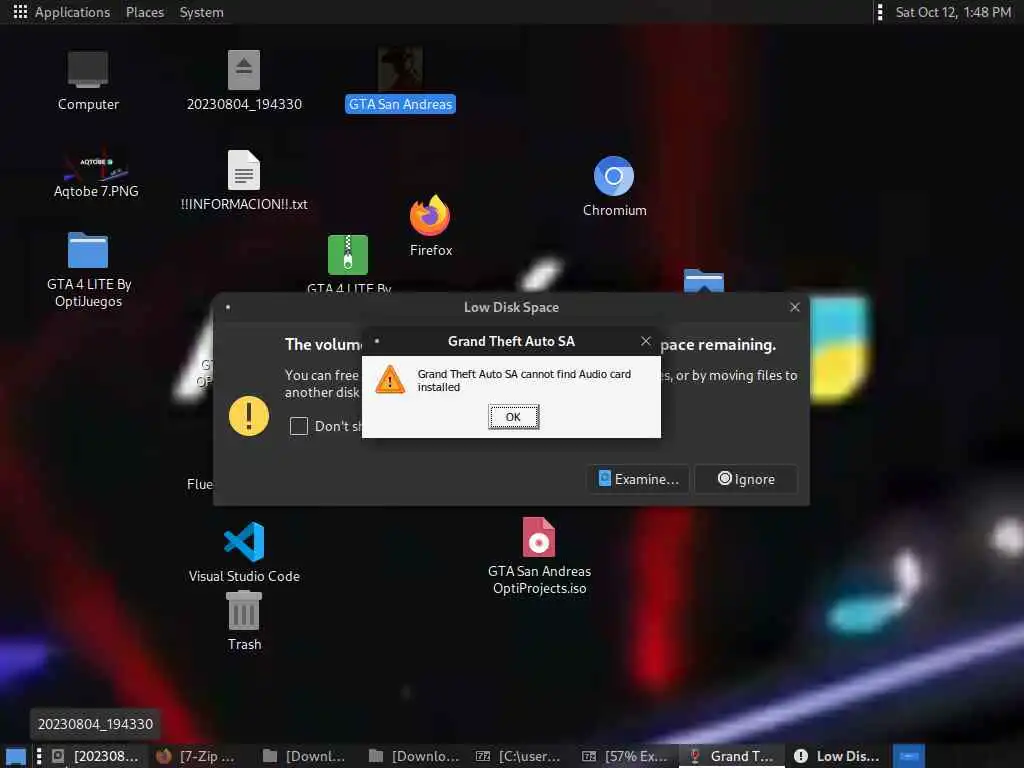The width and height of the screenshot is (1024, 768).
Task: Select the green GTA 4 LITE zip archive
Action: pyautogui.click(x=347, y=255)
